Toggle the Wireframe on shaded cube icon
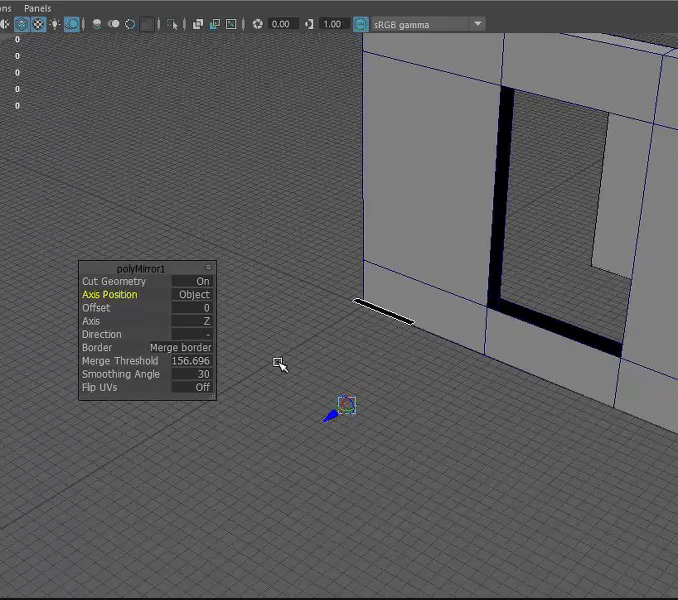The width and height of the screenshot is (678, 600). (22, 24)
